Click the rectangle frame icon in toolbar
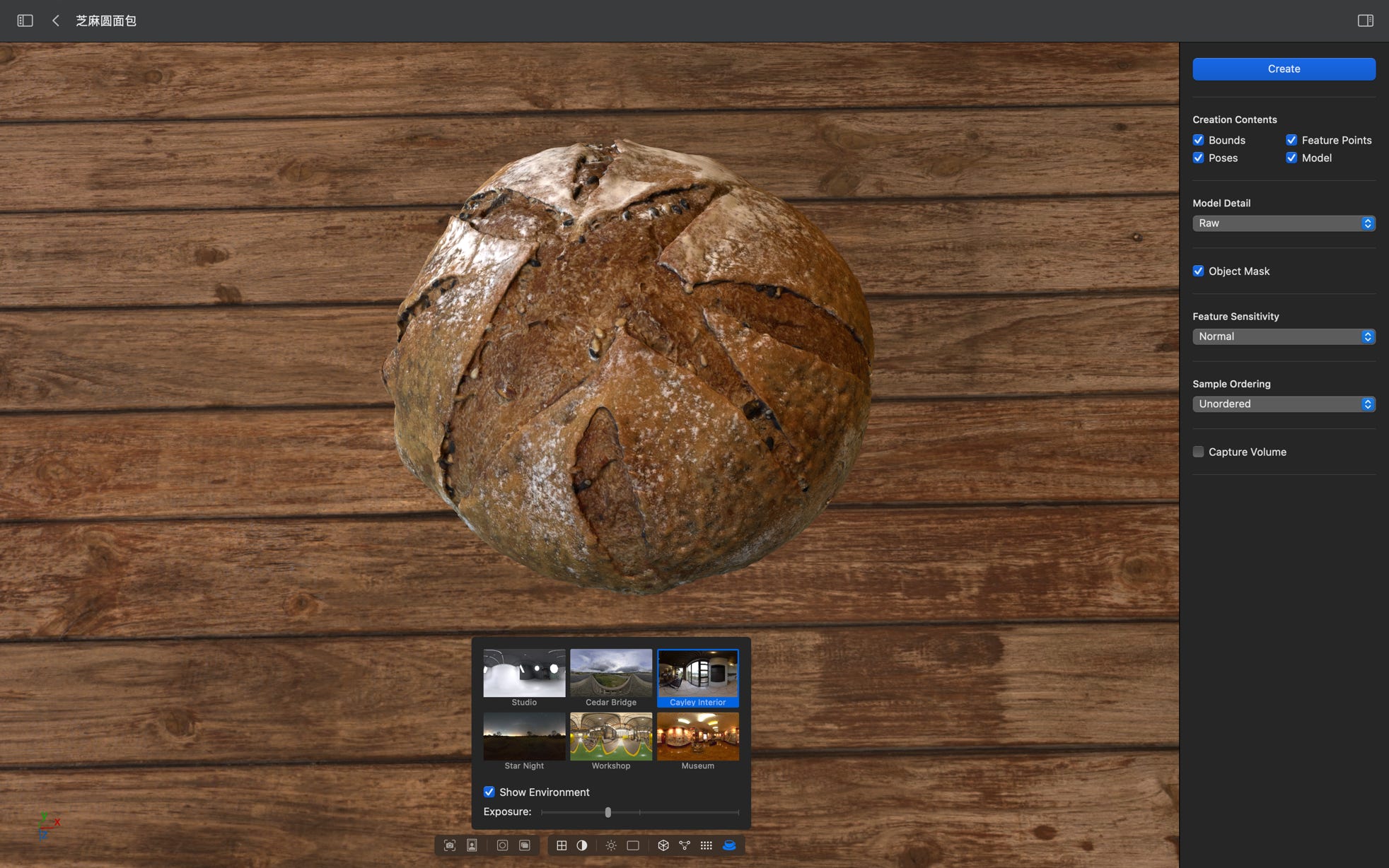Screen dimensions: 1389x868 tap(633, 845)
